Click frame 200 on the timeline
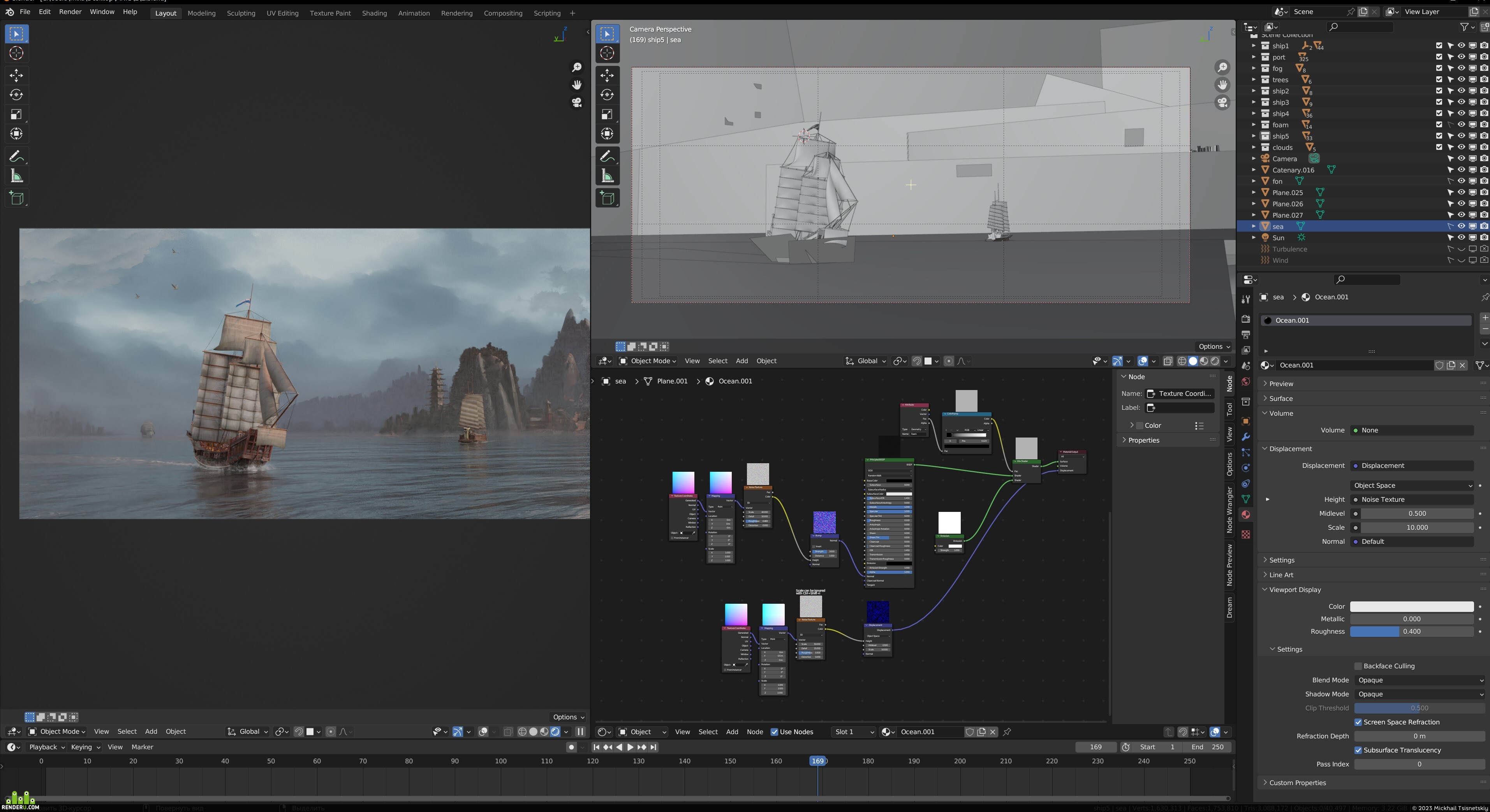Image resolution: width=1490 pixels, height=812 pixels. [x=960, y=761]
